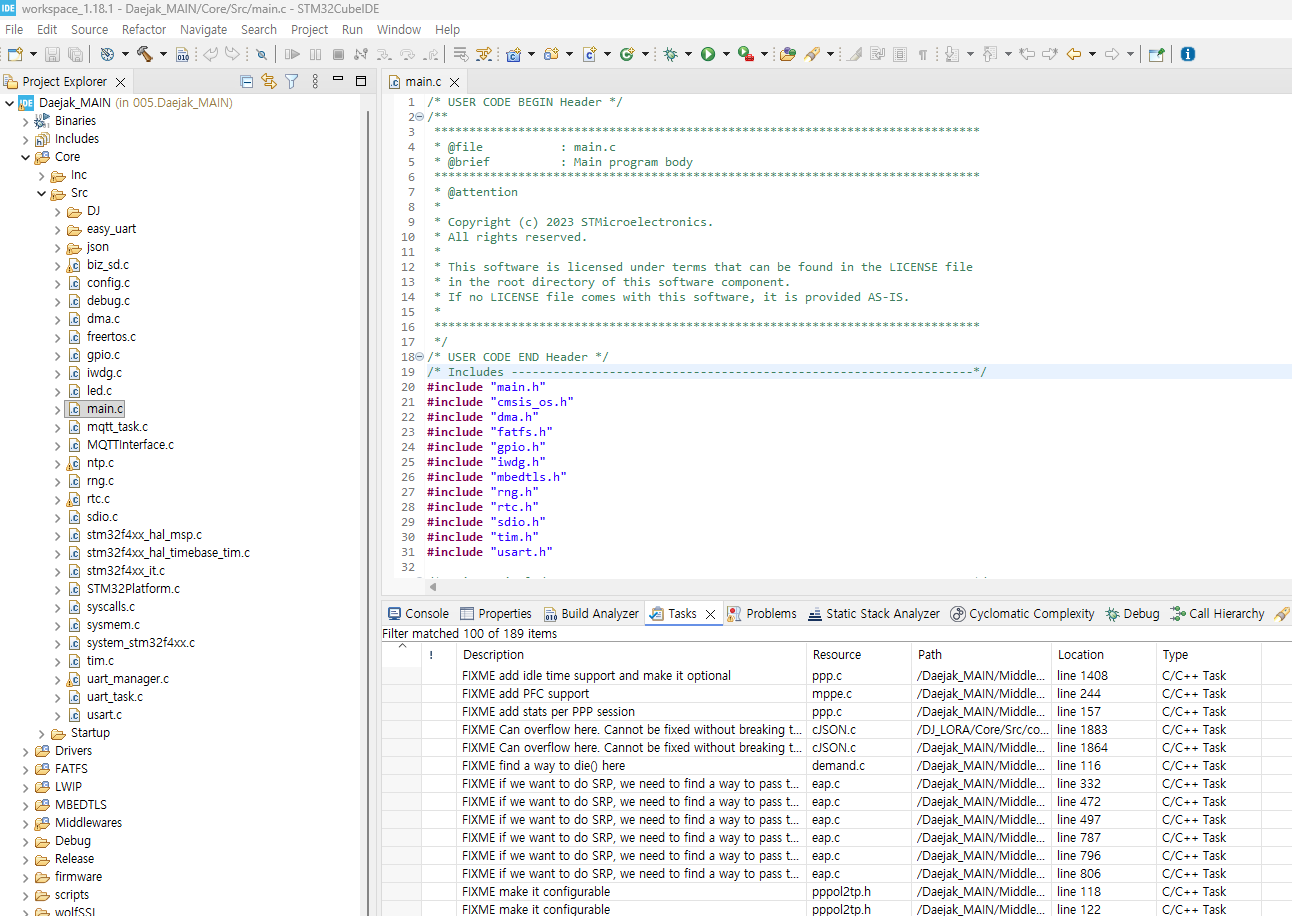
Task: Toggle code fold marker at line 18
Action: point(419,357)
